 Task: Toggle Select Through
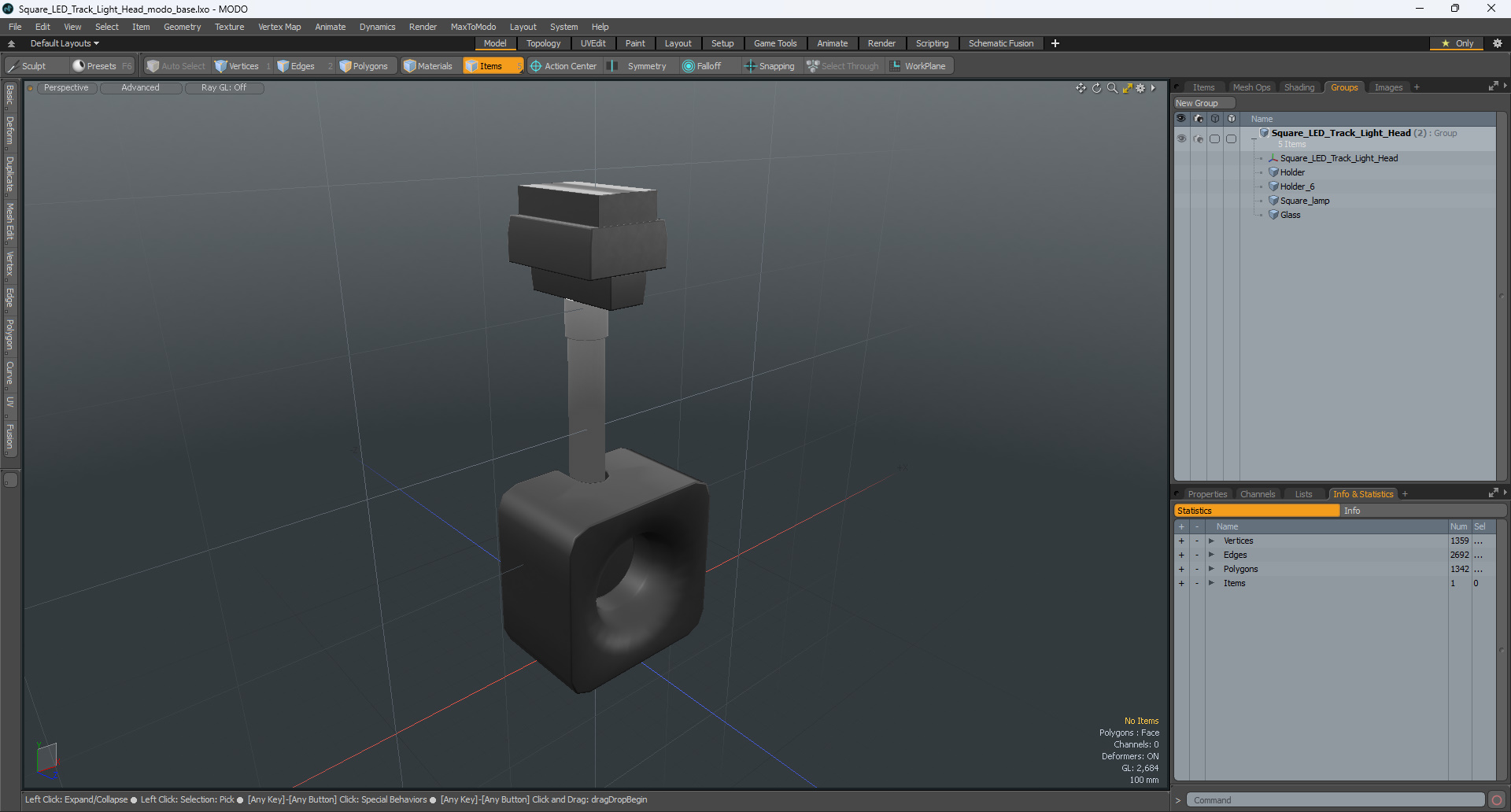[x=843, y=66]
